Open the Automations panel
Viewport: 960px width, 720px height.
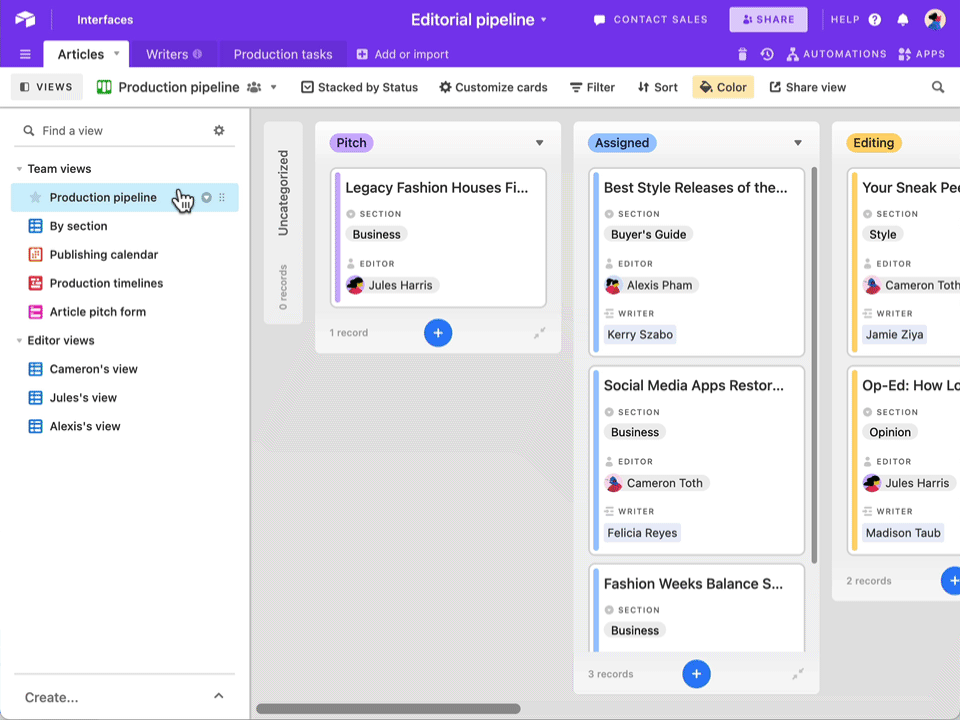[x=845, y=54]
